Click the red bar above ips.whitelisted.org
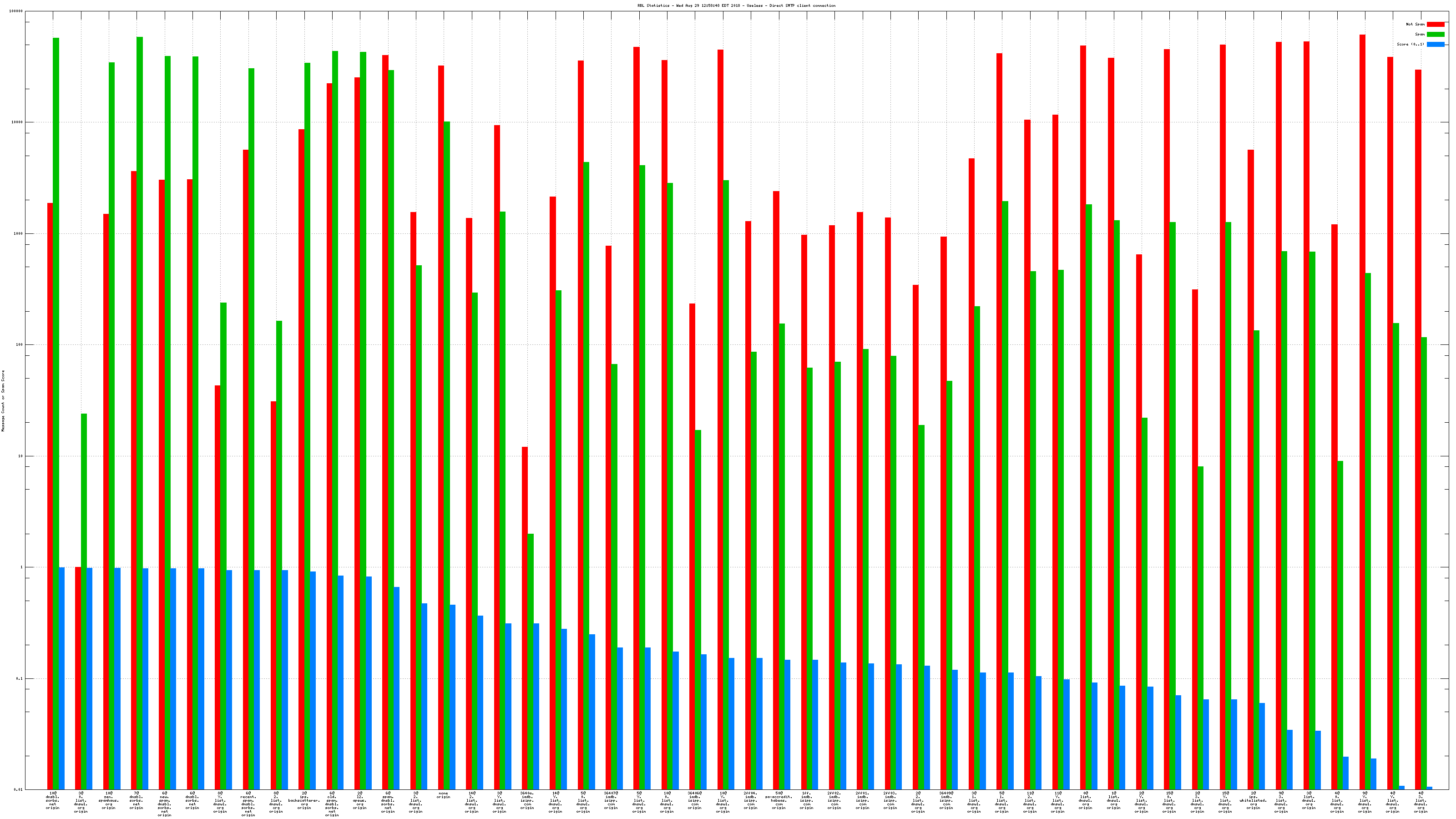Image resolution: width=1456 pixels, height=819 pixels. (x=1250, y=469)
